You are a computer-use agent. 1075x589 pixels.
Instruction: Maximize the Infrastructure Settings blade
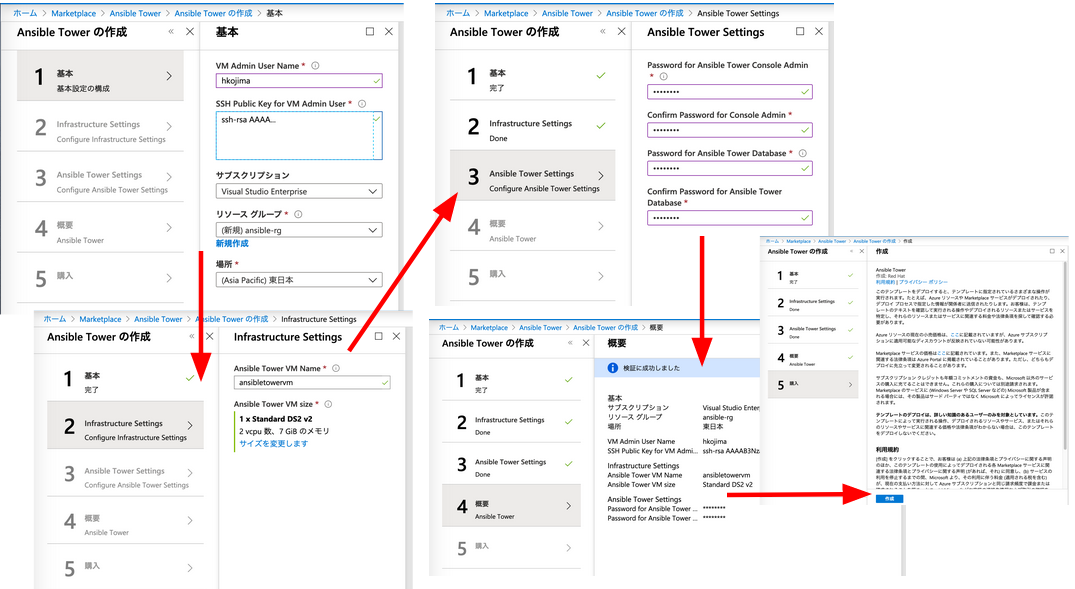point(378,336)
